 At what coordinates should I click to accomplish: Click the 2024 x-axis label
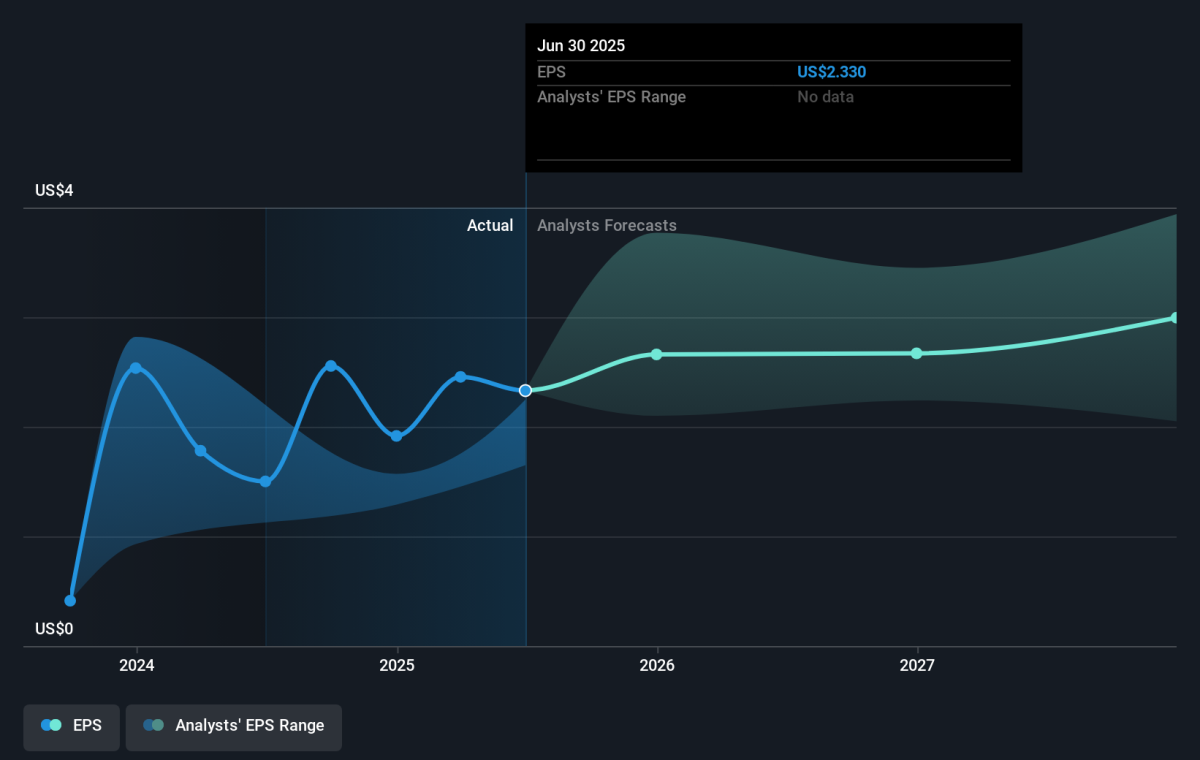pyautogui.click(x=136, y=666)
